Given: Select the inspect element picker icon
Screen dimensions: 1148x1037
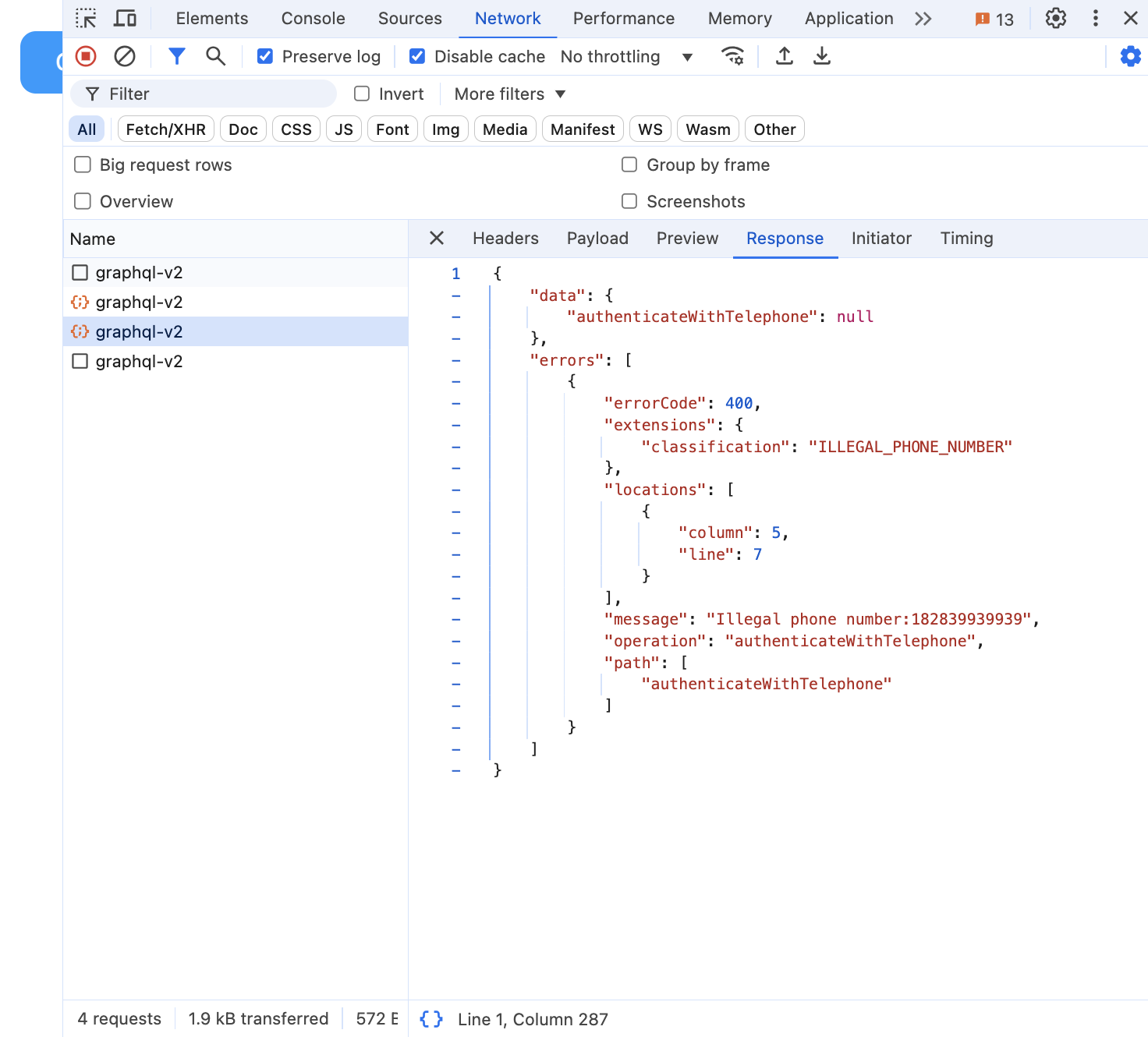Looking at the screenshot, I should tap(86, 18).
